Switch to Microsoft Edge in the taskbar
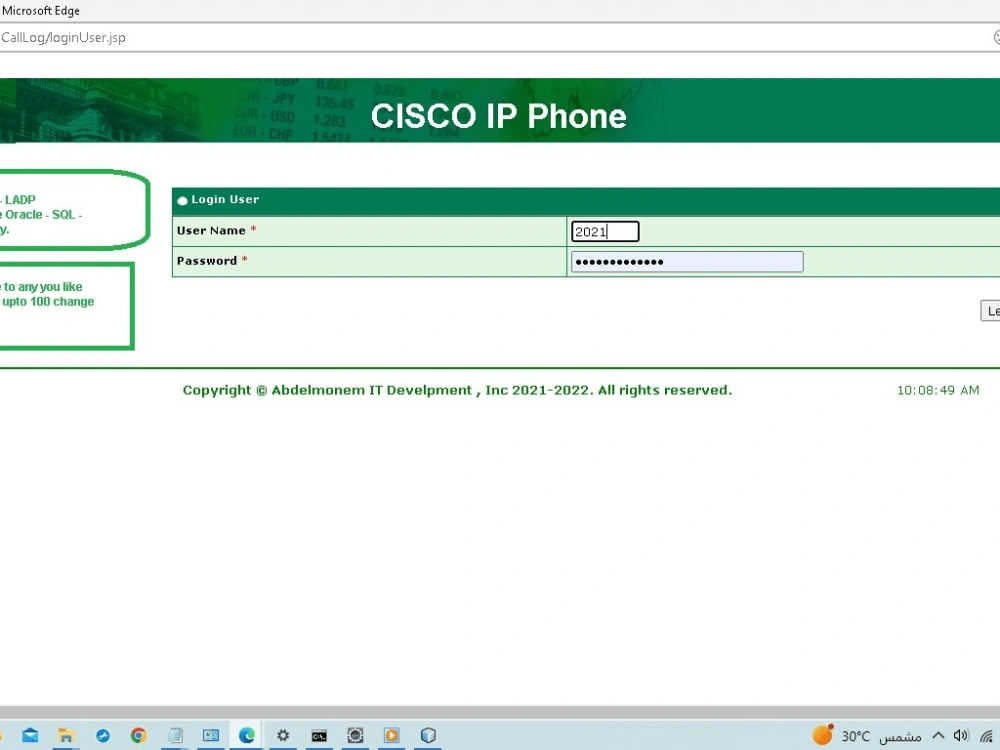 pyautogui.click(x=247, y=735)
